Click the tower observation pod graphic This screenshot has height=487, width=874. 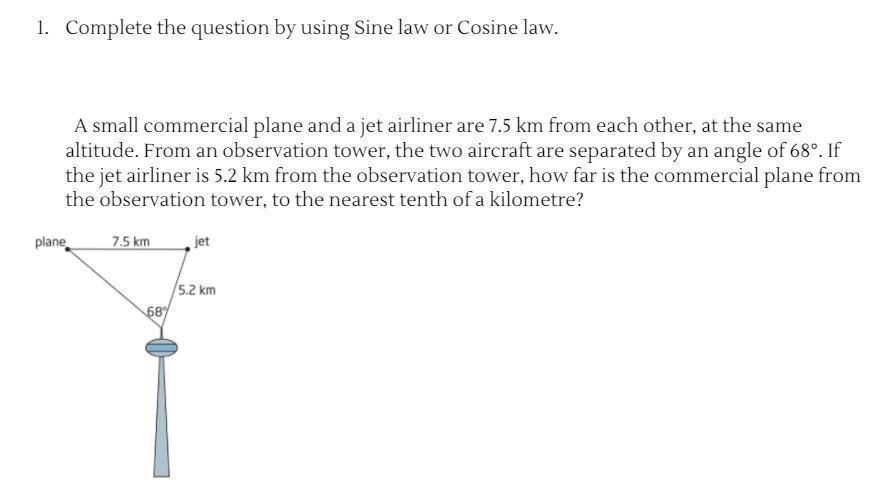point(162,348)
